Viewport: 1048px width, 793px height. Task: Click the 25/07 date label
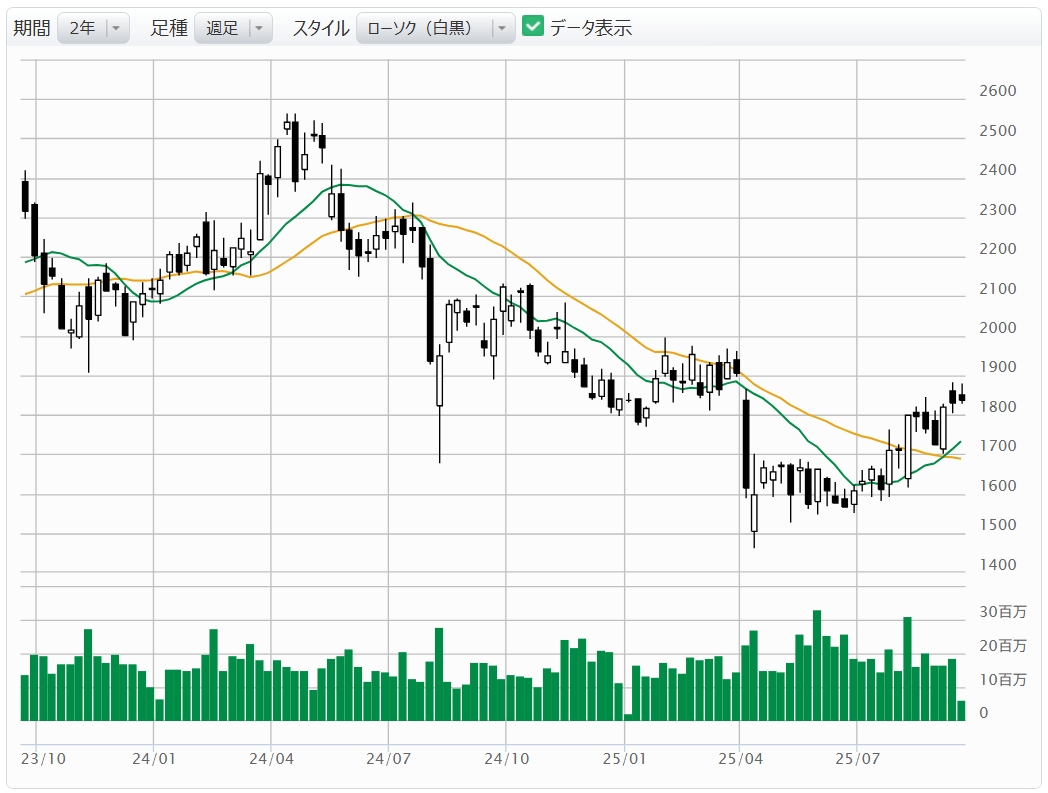858,759
